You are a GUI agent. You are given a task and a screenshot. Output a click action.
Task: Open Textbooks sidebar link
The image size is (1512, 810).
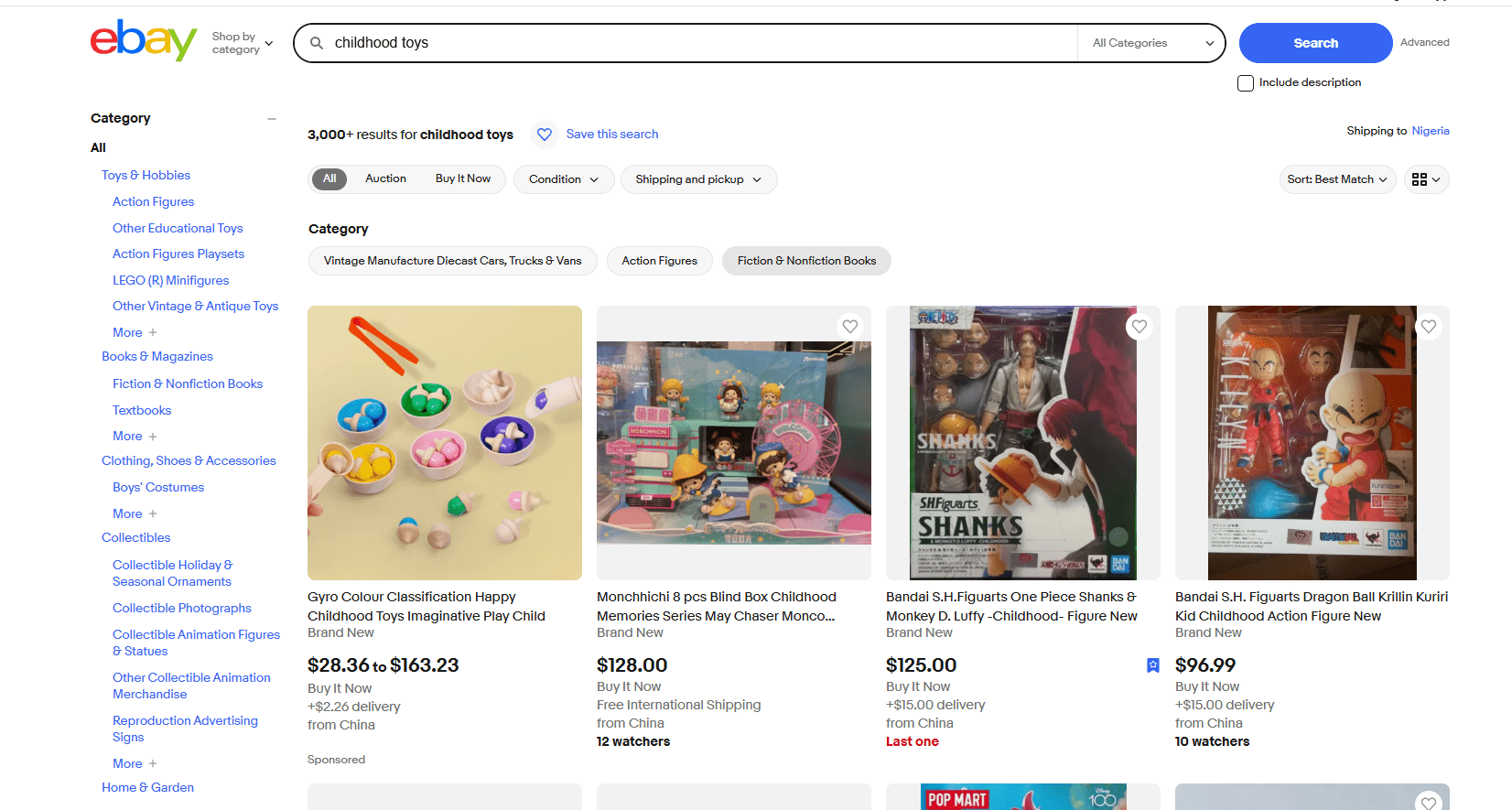142,410
